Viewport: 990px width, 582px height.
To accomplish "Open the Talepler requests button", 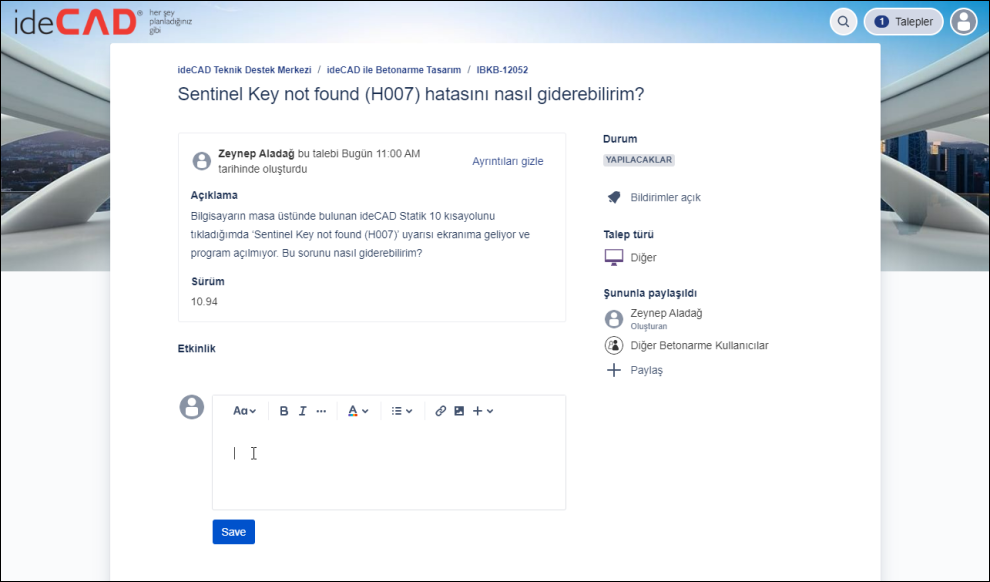I will [x=904, y=21].
